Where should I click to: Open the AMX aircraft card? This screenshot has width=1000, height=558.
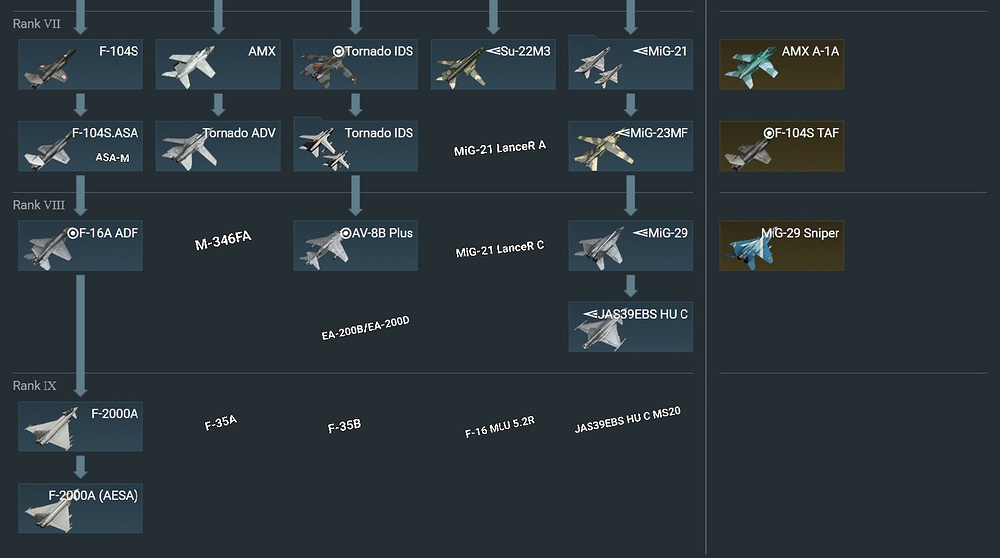(x=218, y=64)
